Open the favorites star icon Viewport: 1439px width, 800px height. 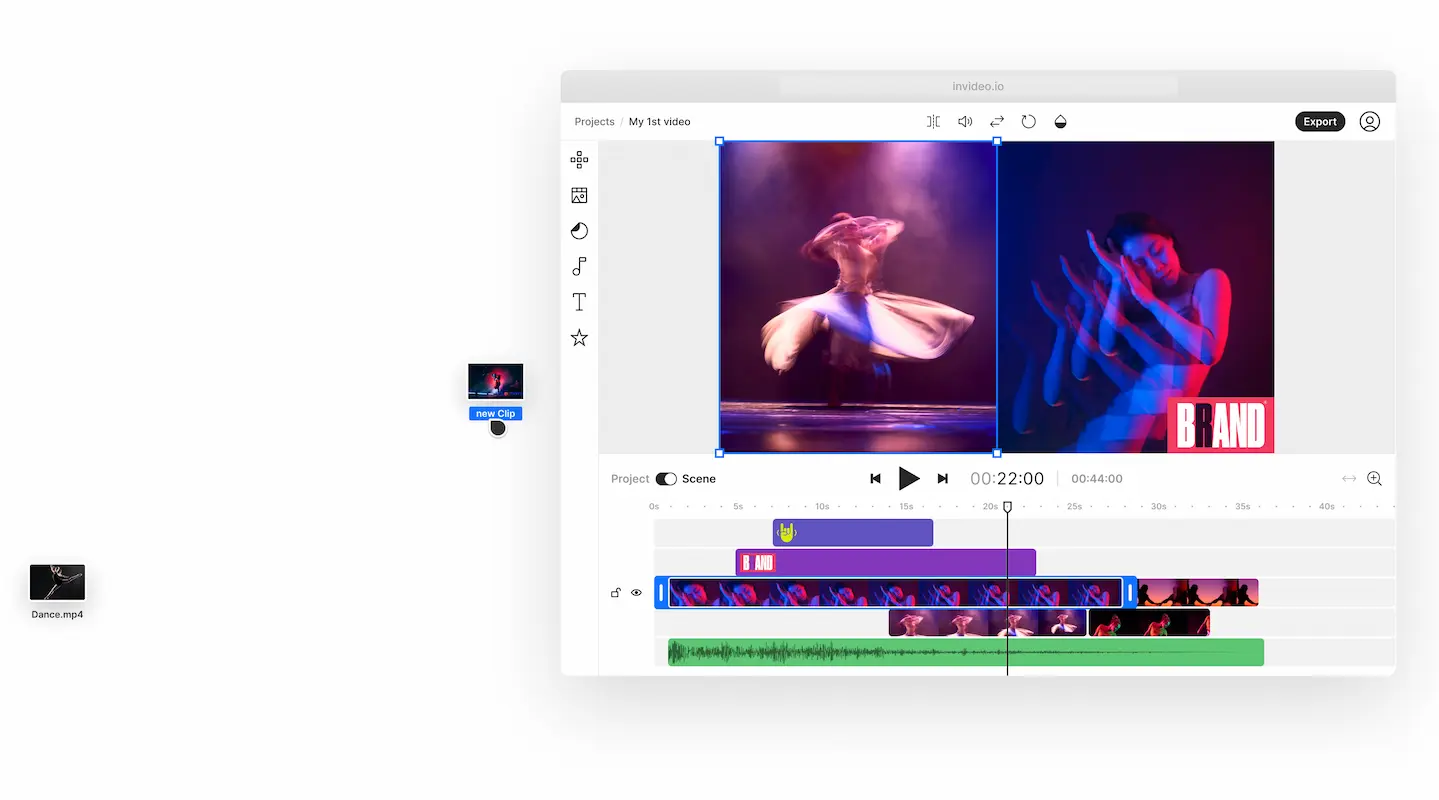click(x=579, y=338)
